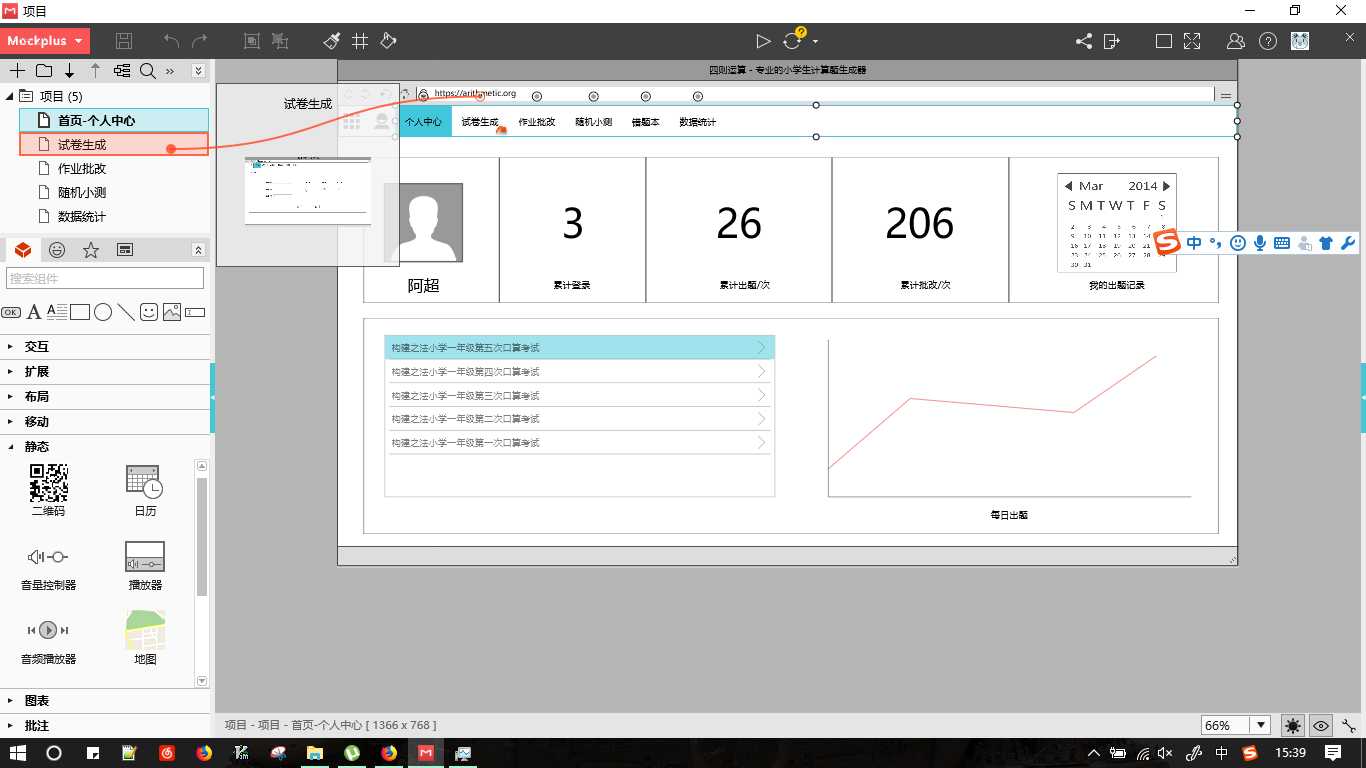Move the page down with arrow
The width and height of the screenshot is (1366, 768).
pyautogui.click(x=70, y=71)
